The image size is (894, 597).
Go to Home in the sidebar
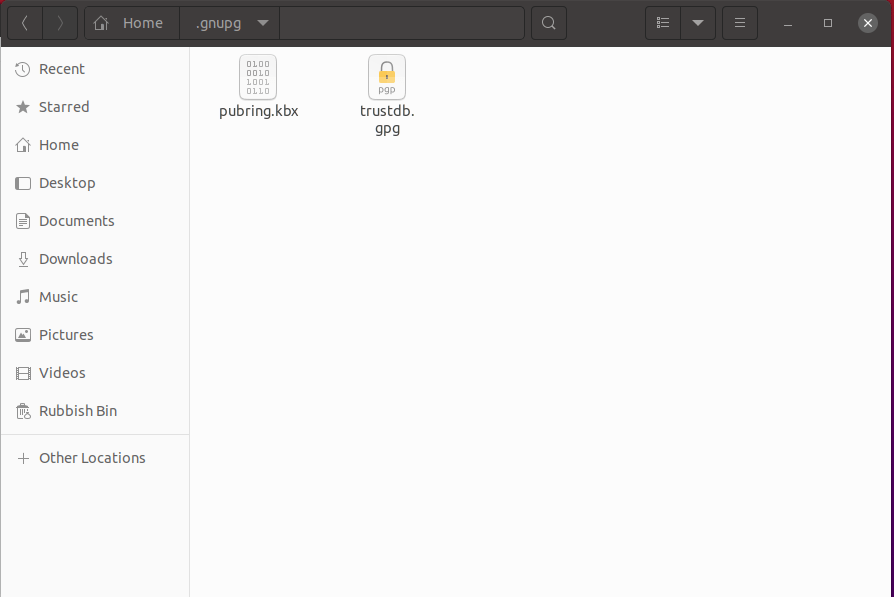(x=58, y=145)
